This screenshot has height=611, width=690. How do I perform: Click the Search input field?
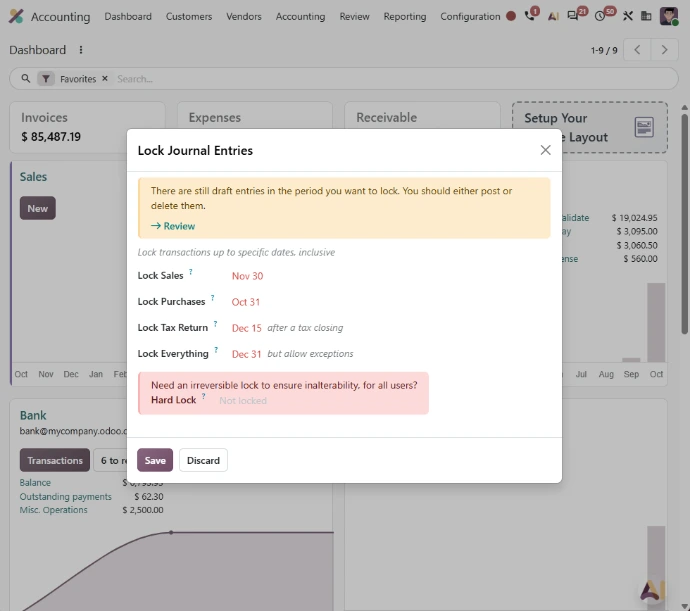click(x=392, y=79)
